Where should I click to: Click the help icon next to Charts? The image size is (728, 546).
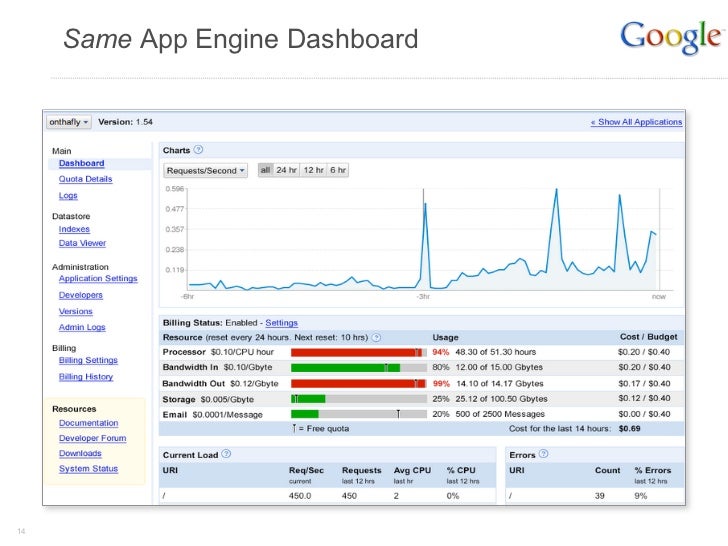click(x=199, y=150)
